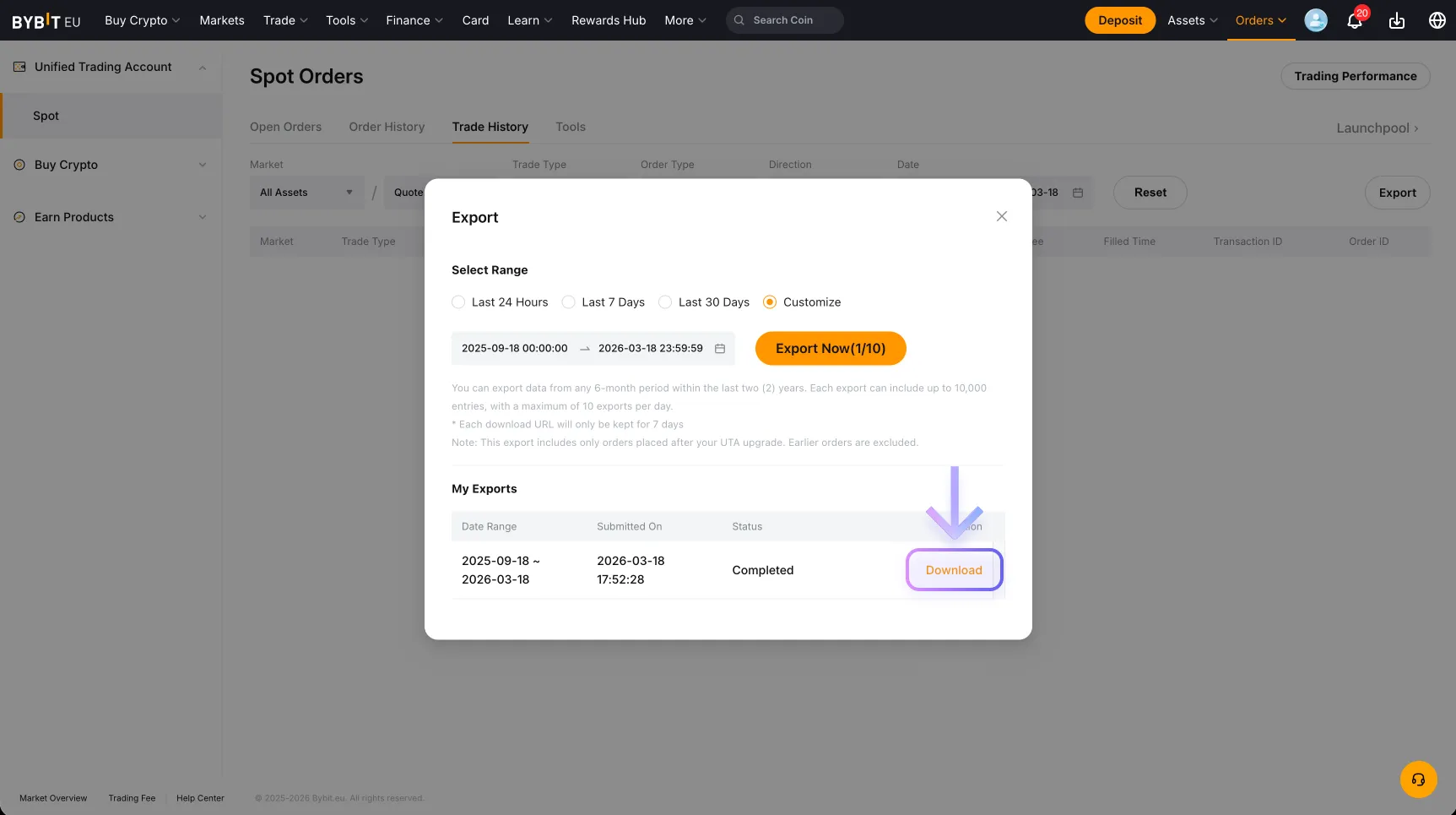Open the support chat bubble
The width and height of the screenshot is (1456, 815).
pyautogui.click(x=1418, y=780)
